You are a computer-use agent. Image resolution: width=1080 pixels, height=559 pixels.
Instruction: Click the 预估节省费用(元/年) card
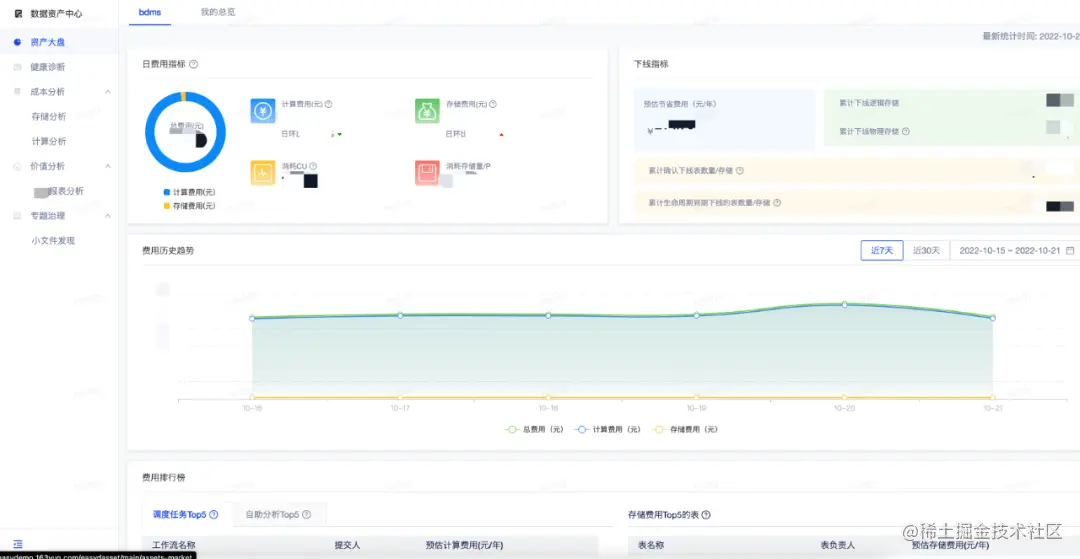[x=725, y=119]
